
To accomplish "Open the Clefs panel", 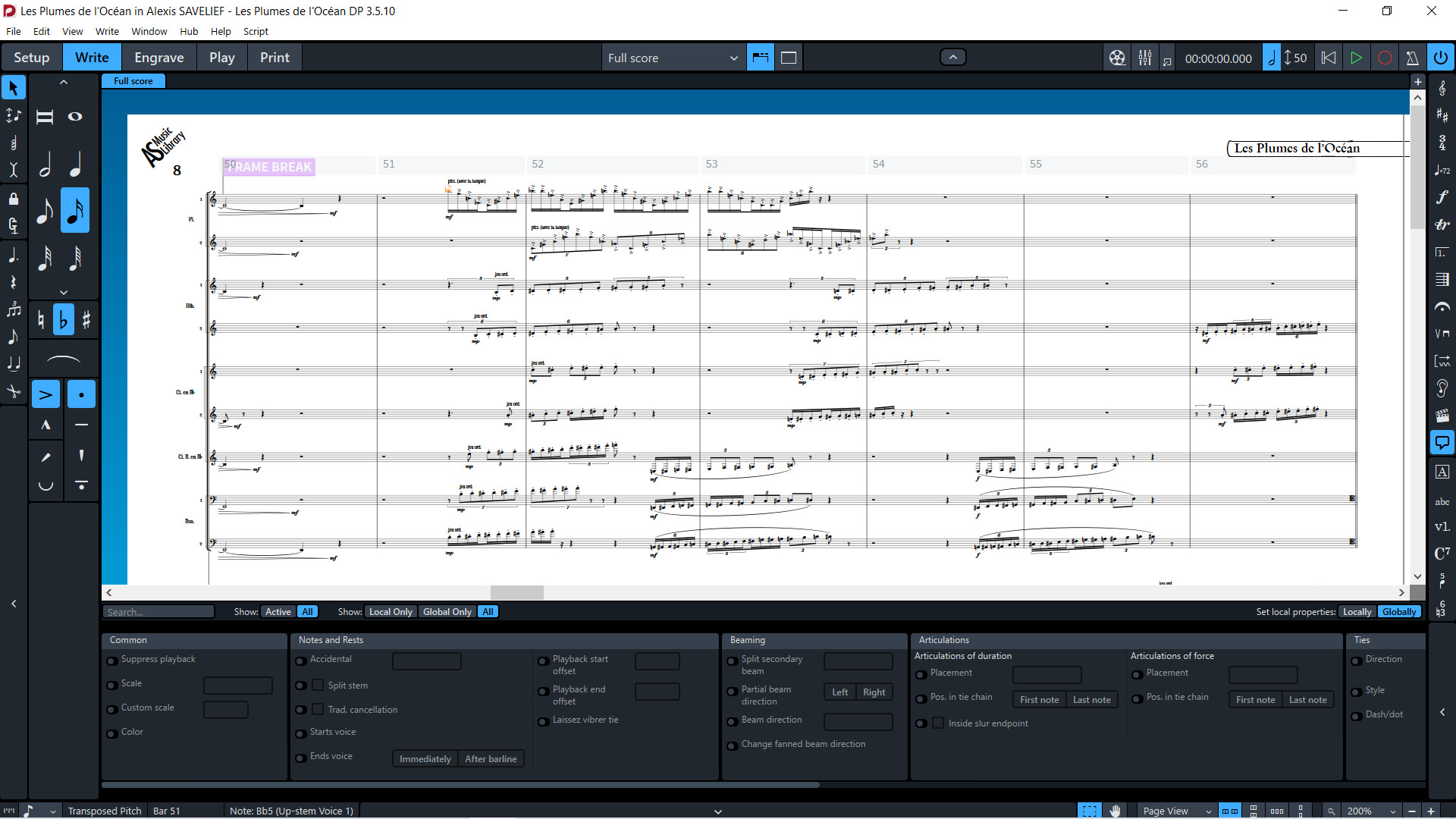I will pos(1442,89).
